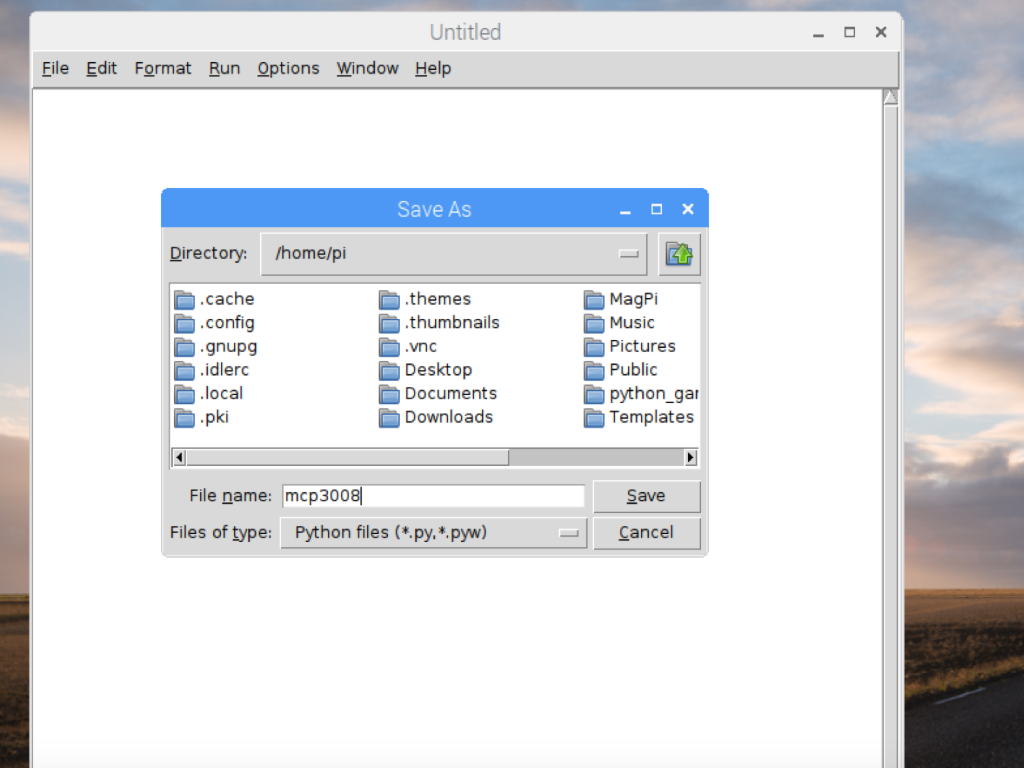Open the Edit menu
Viewport: 1024px width, 768px height.
click(101, 69)
